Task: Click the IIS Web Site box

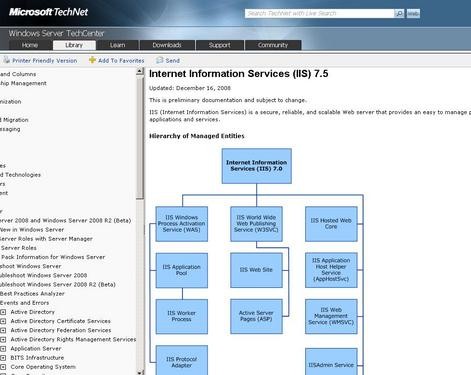Action: (x=256, y=270)
